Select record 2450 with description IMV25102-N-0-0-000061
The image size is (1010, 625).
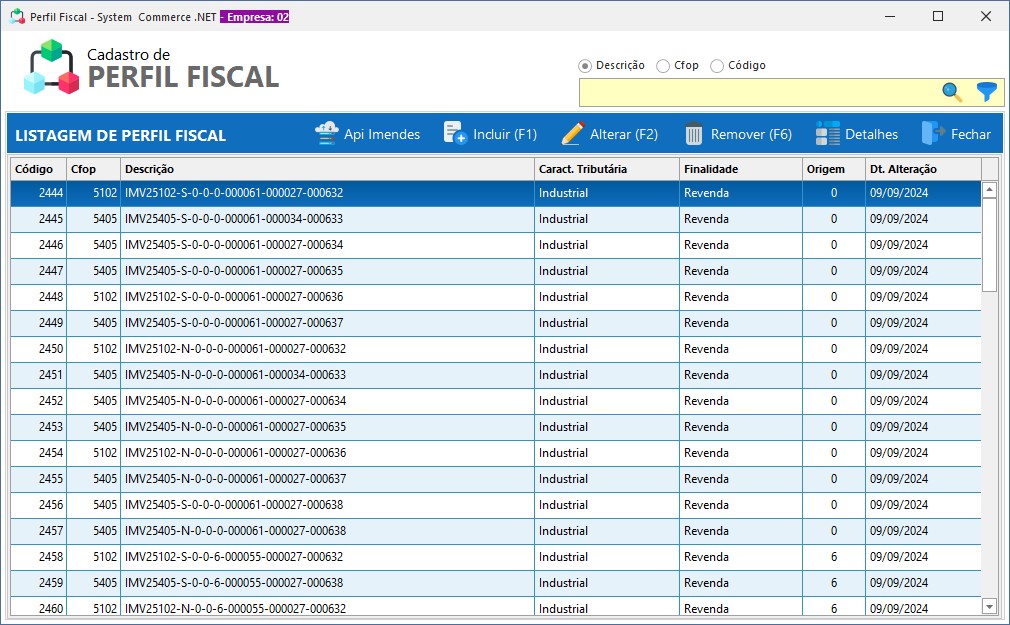click(x=300, y=348)
